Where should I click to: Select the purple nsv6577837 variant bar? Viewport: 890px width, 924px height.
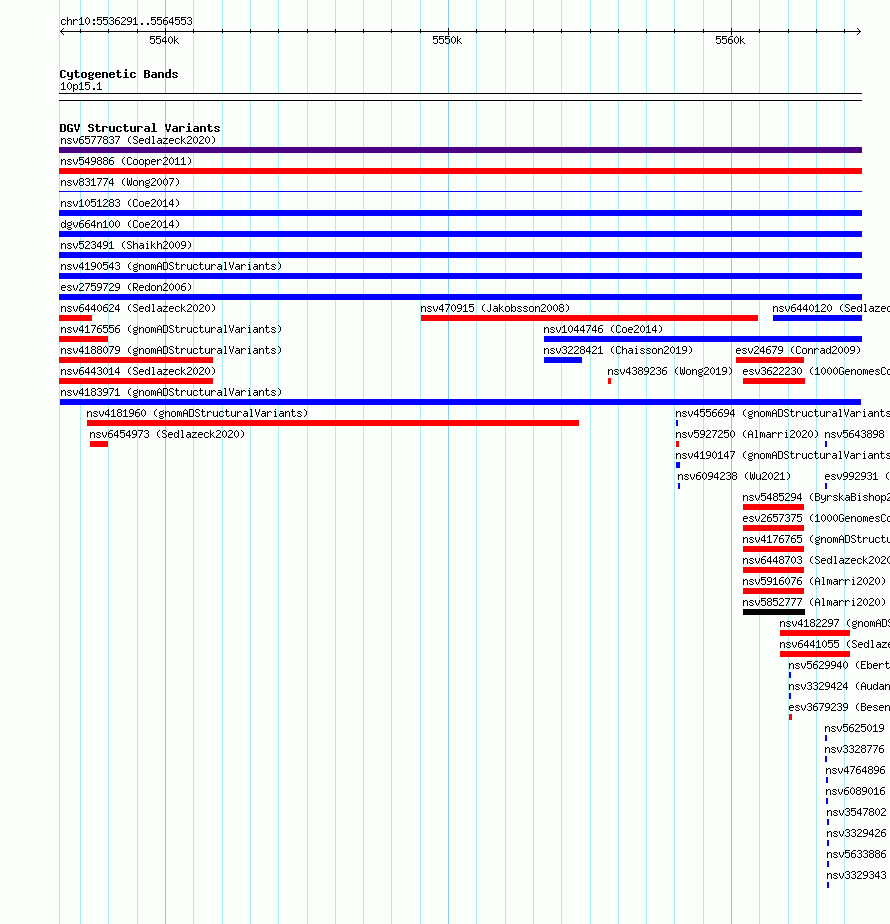tap(460, 150)
